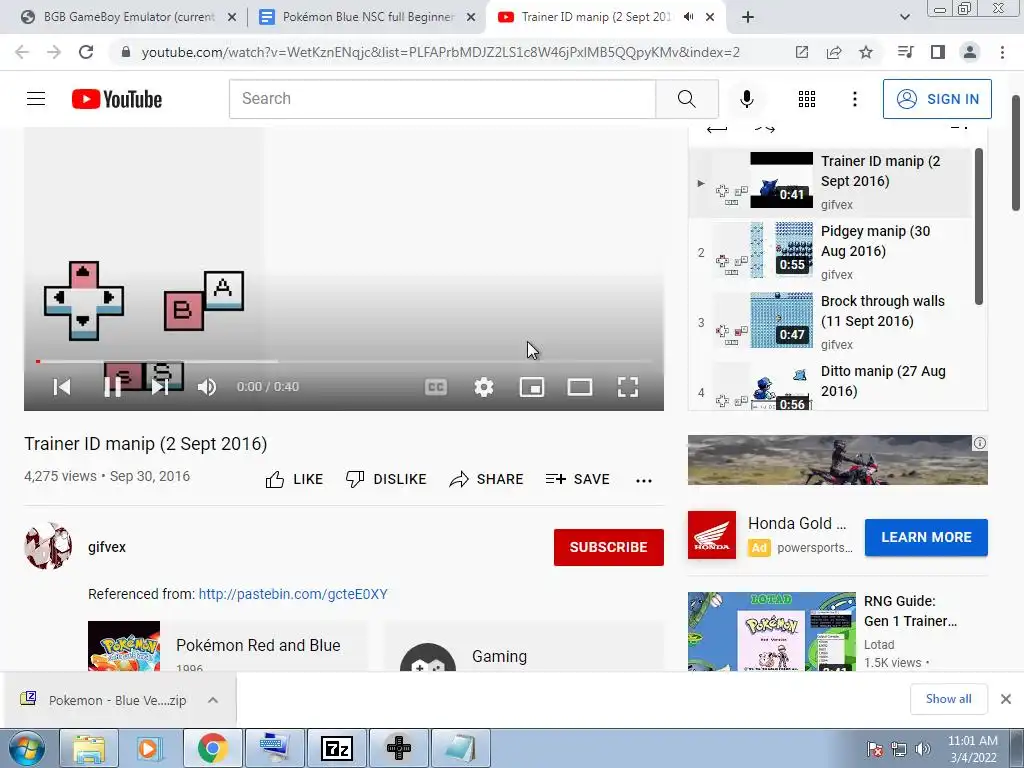Click the search magnifier button

pyautogui.click(x=686, y=99)
